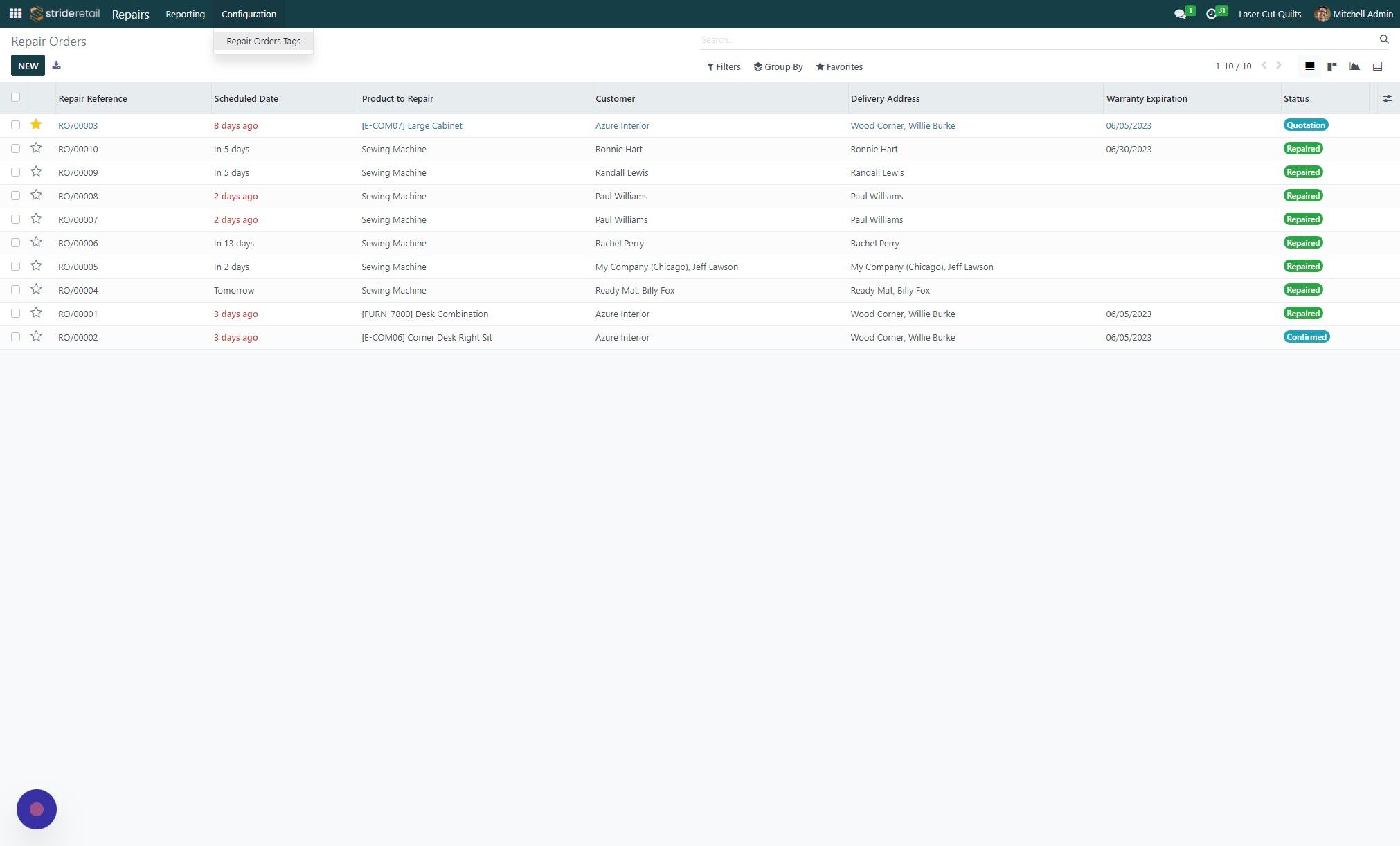
Task: Star repair order RO/00008
Action: coord(36,195)
